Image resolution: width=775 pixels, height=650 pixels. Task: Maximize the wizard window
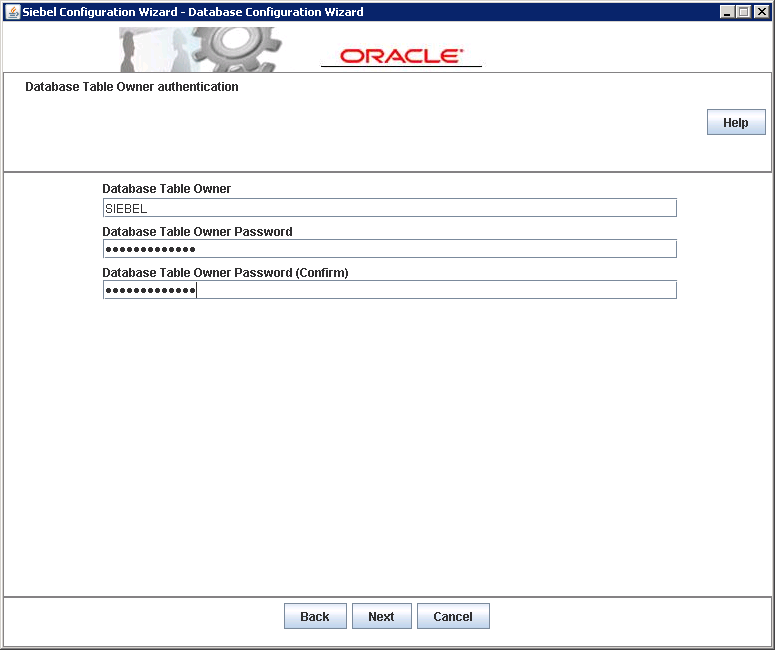(744, 12)
